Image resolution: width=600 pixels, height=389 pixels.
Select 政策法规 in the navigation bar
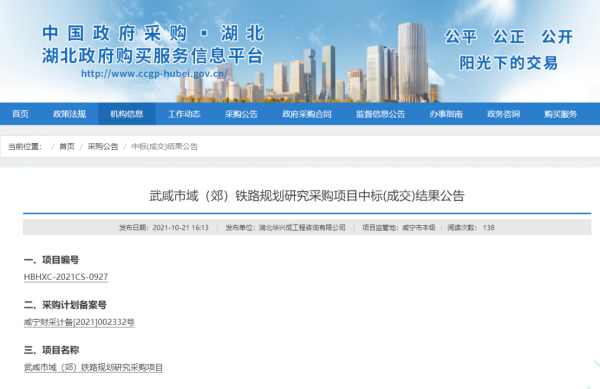pos(69,114)
